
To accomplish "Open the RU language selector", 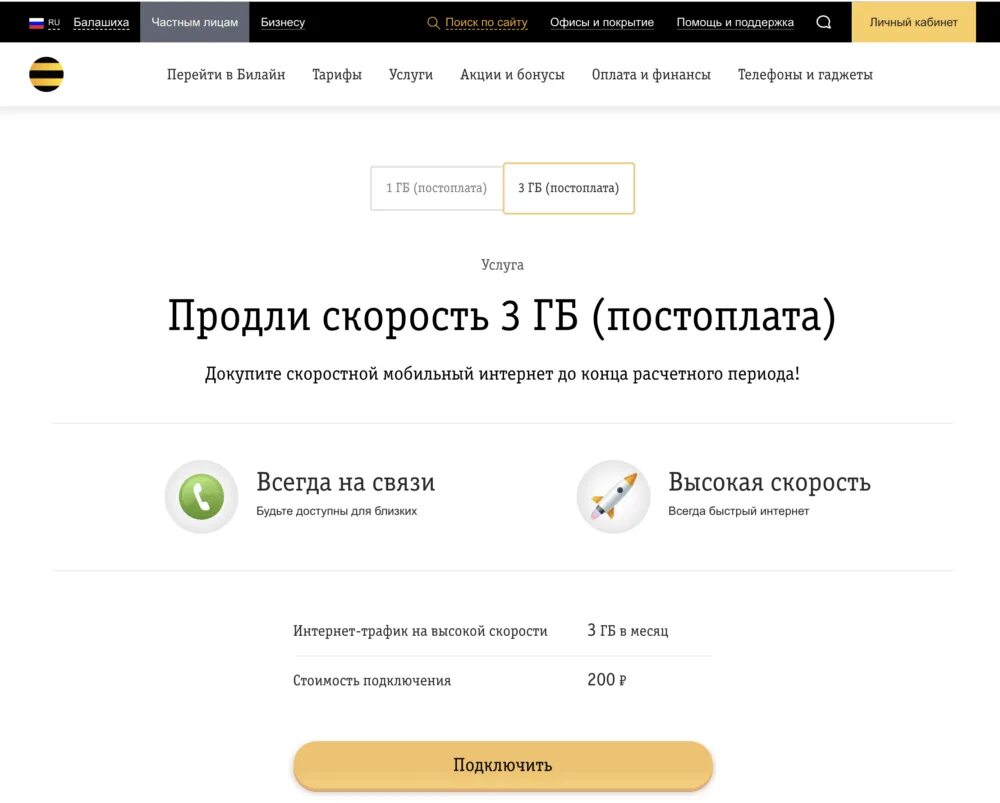I will pos(54,23).
